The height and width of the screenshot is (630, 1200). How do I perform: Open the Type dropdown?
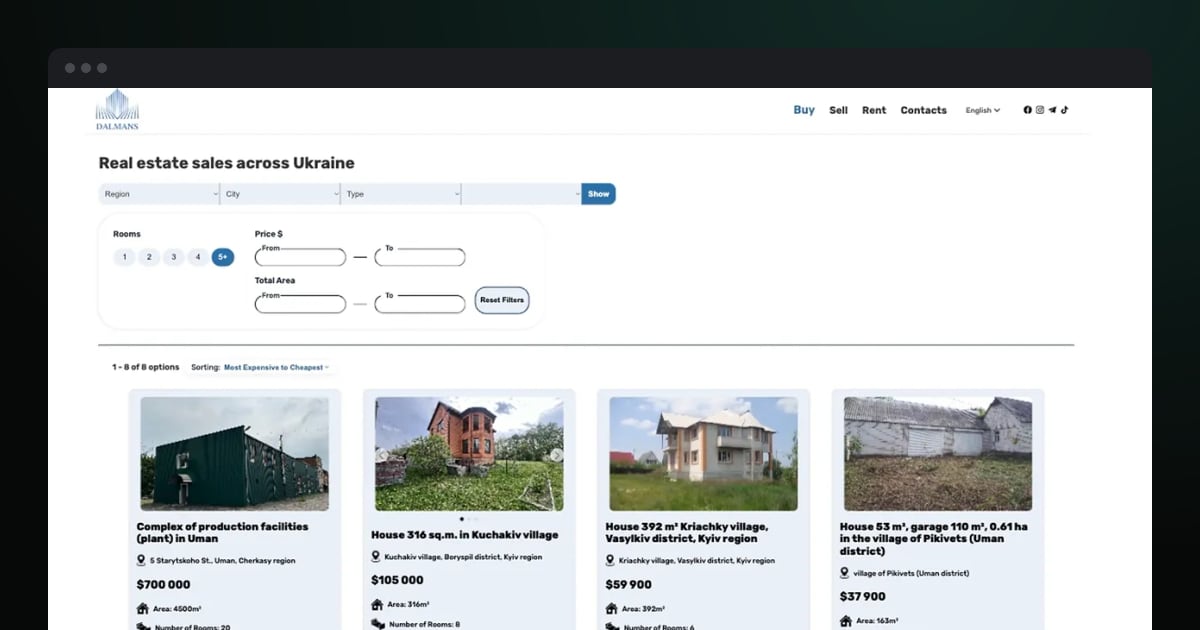click(401, 194)
